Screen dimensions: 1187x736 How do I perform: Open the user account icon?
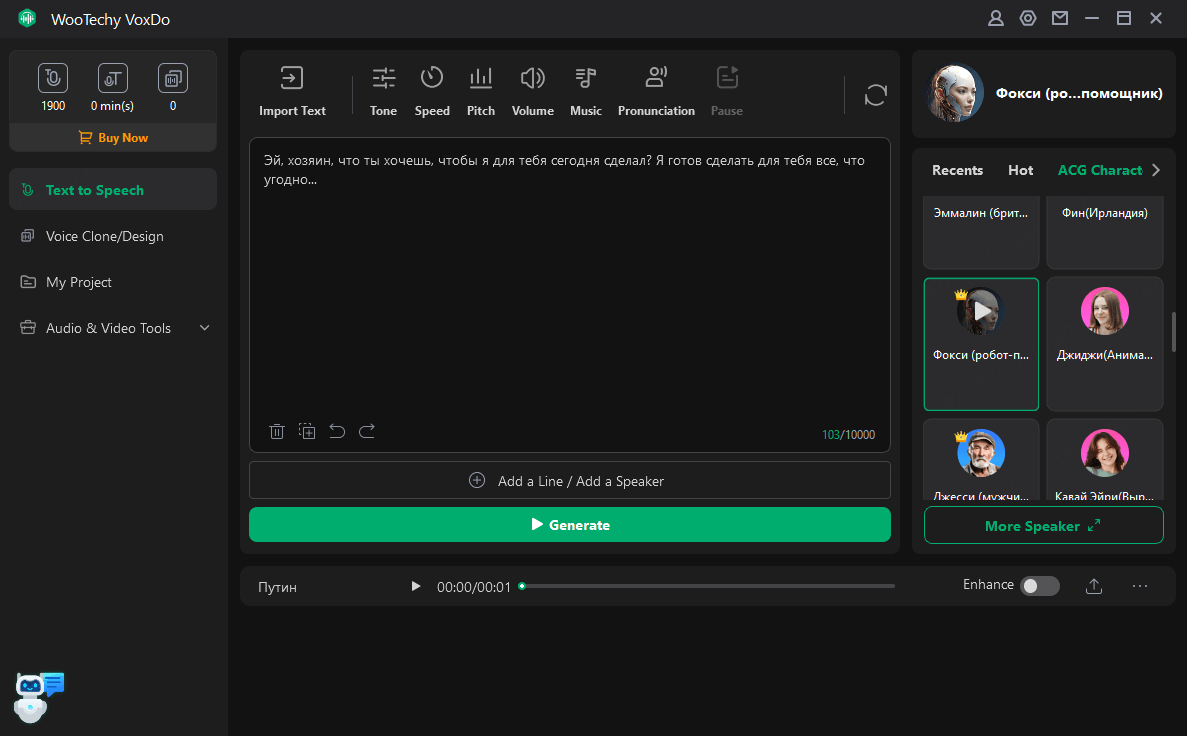click(995, 18)
